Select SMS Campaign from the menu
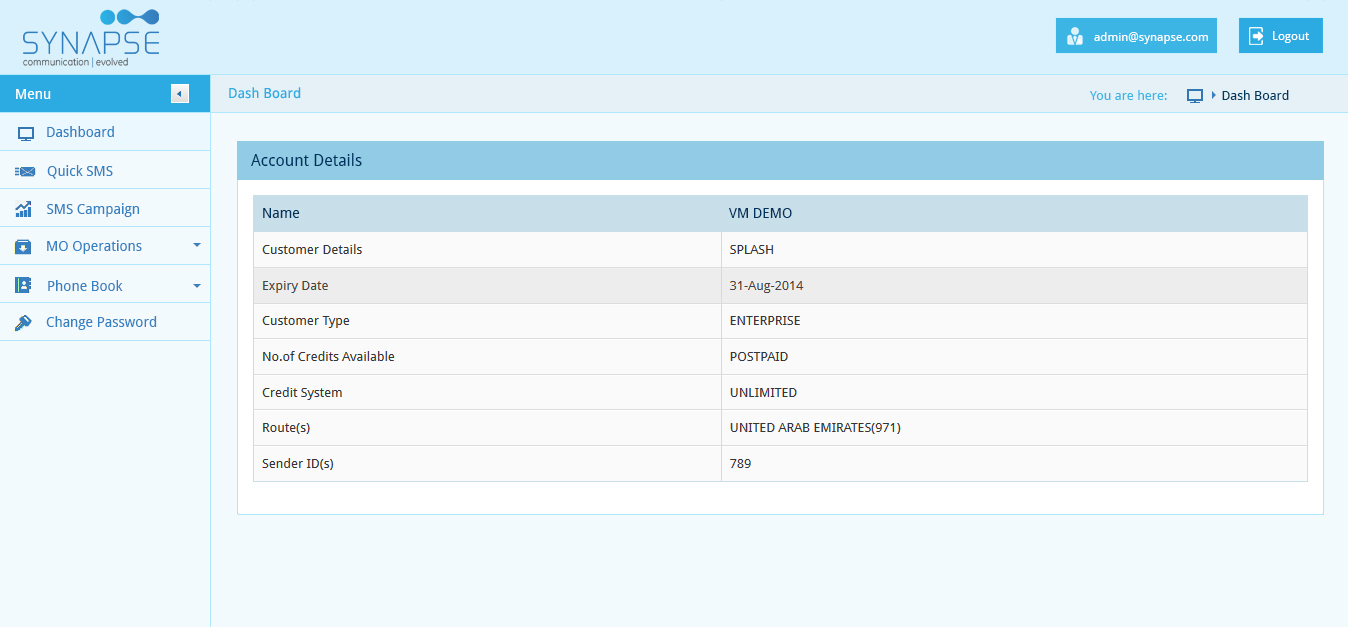Image resolution: width=1348 pixels, height=627 pixels. (x=93, y=209)
